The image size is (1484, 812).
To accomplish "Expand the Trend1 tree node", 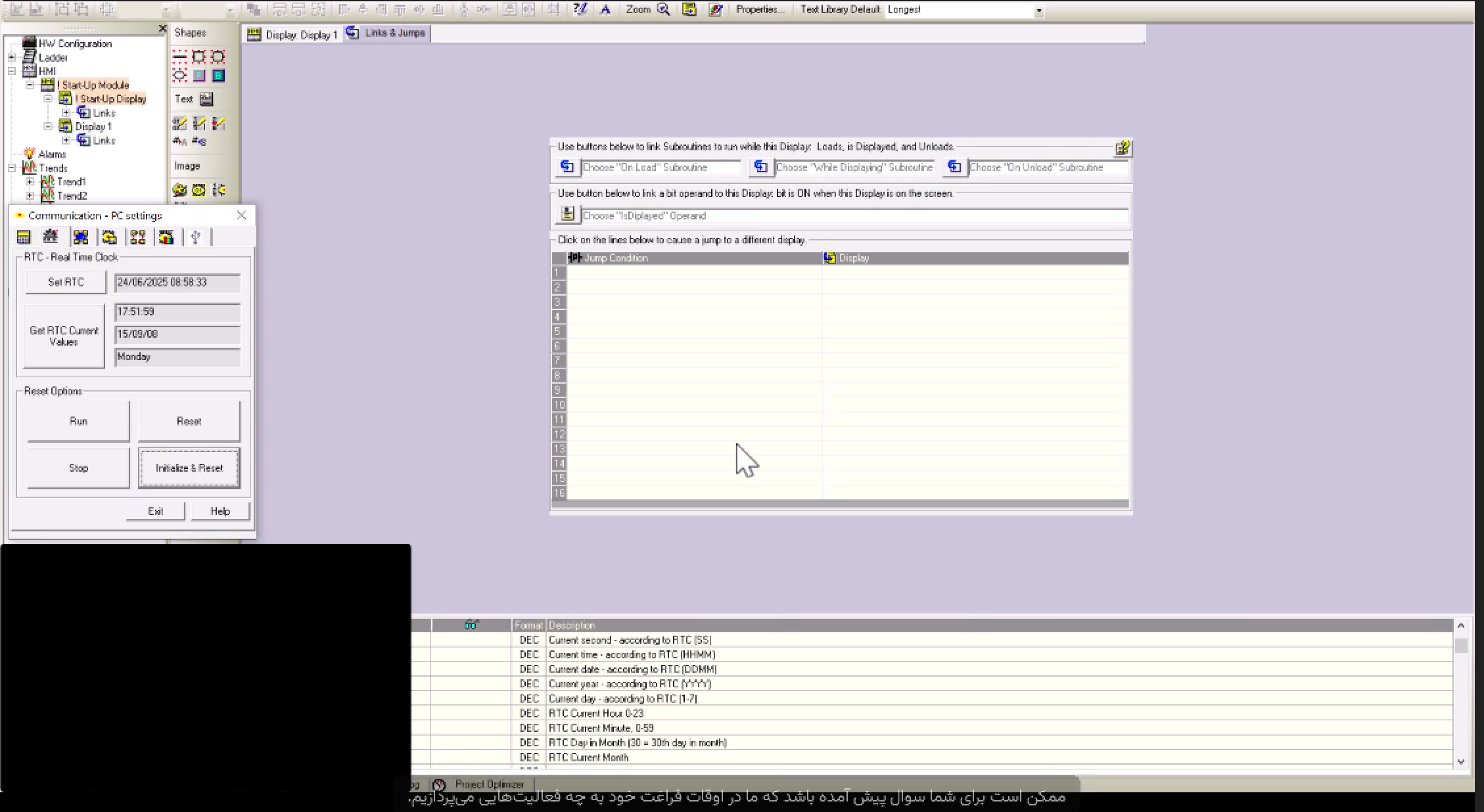I will point(30,182).
